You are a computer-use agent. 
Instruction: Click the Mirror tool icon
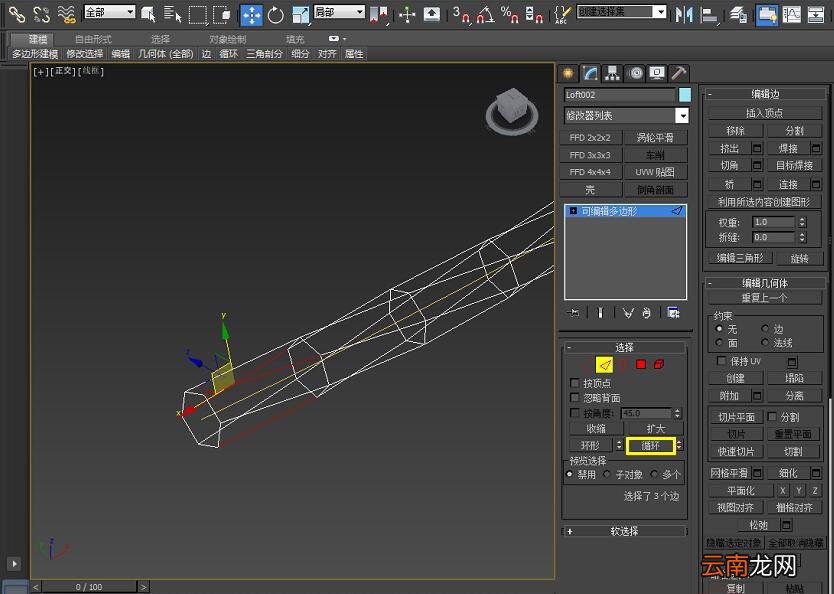click(x=683, y=14)
